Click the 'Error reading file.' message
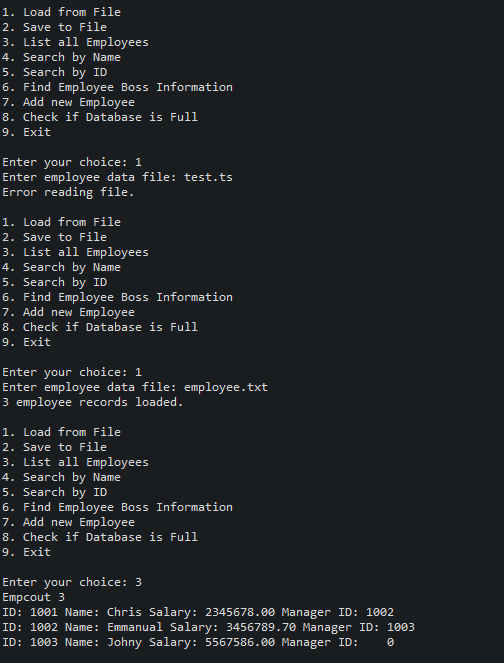 [x=68, y=192]
